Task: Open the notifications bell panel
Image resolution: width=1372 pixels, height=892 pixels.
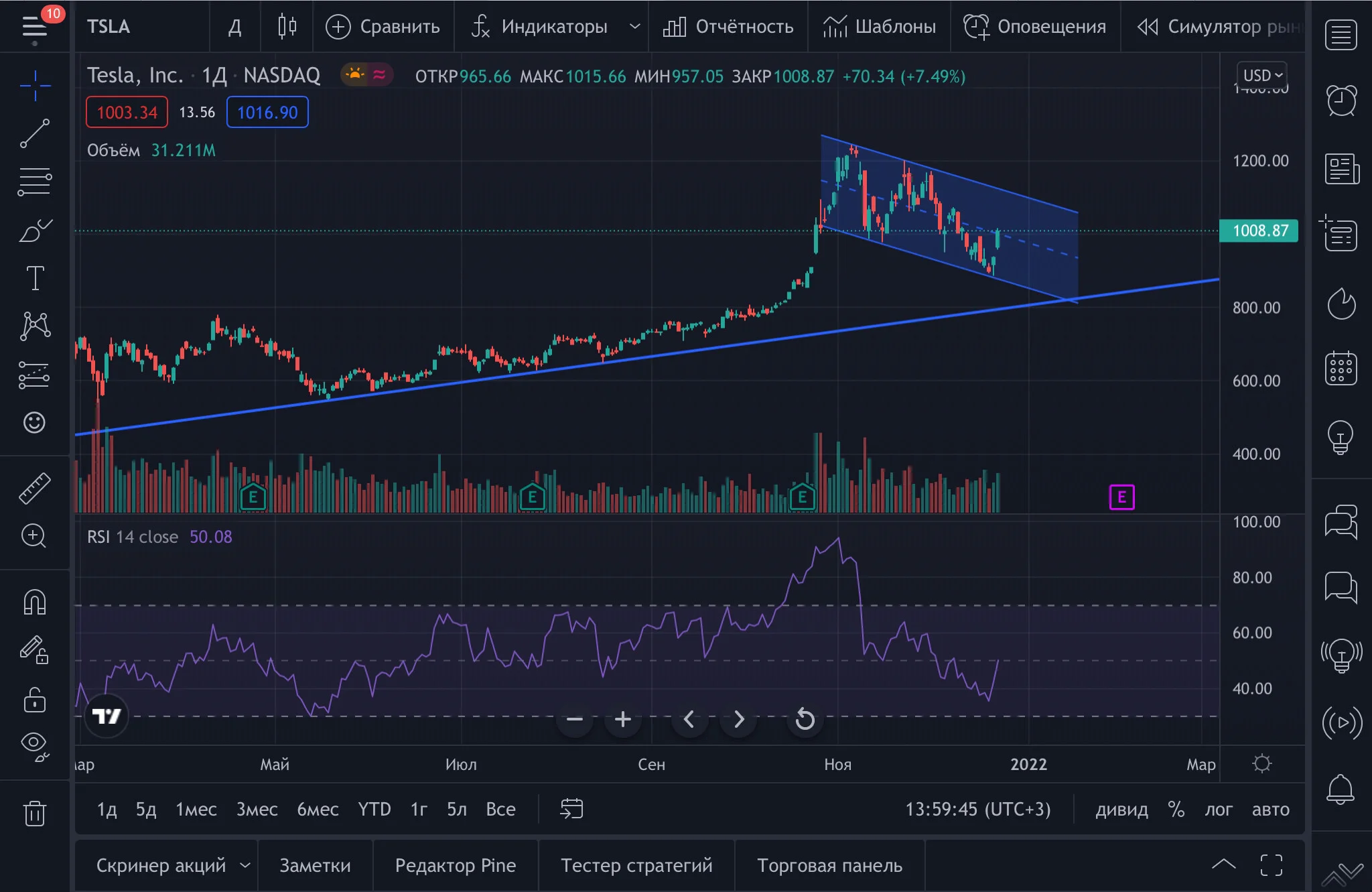Action: [x=1341, y=789]
